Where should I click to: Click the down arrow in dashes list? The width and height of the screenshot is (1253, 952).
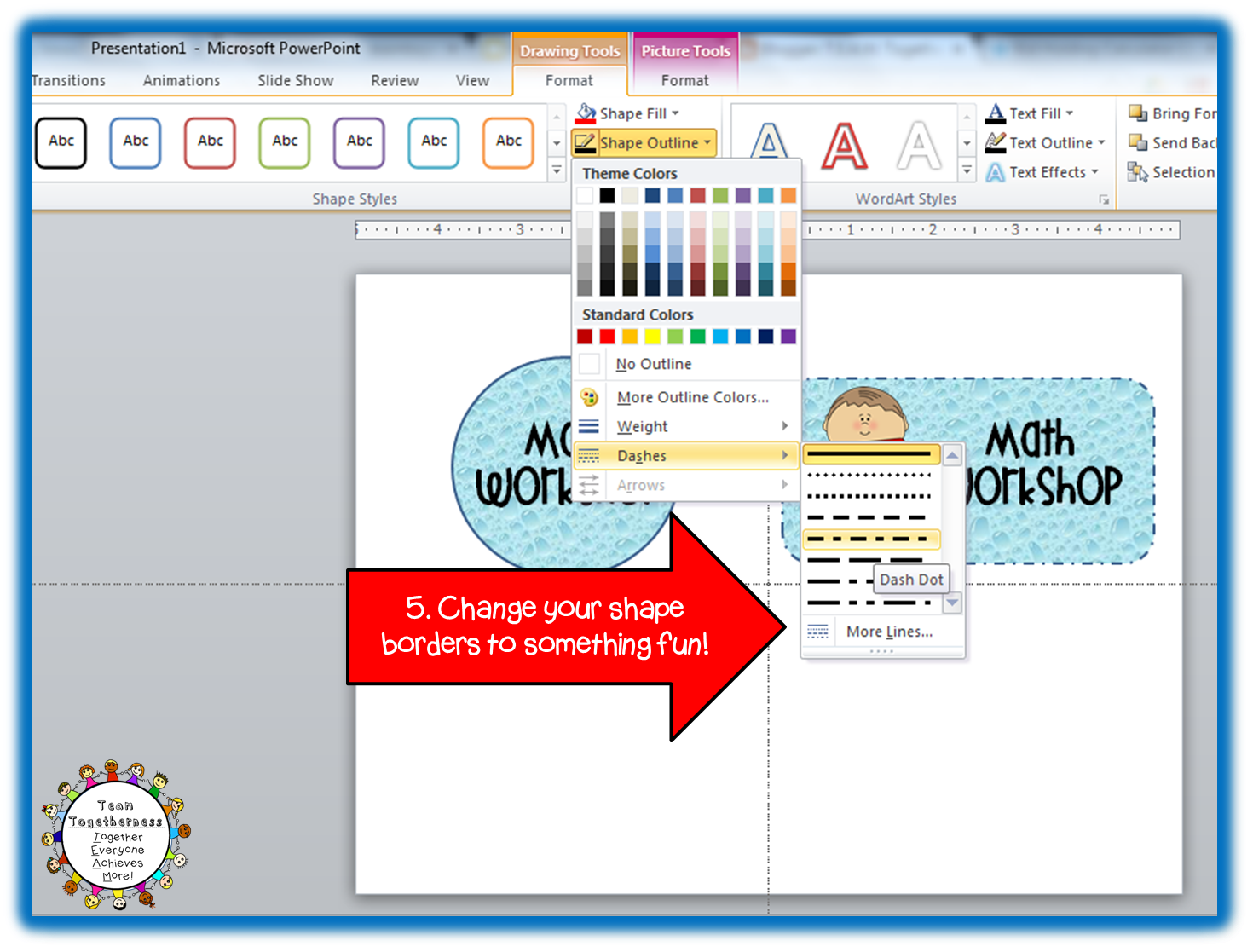[x=952, y=603]
